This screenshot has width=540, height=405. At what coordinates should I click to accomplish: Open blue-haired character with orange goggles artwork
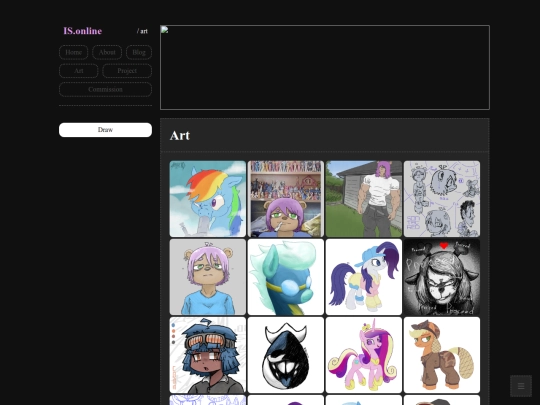(x=208, y=355)
